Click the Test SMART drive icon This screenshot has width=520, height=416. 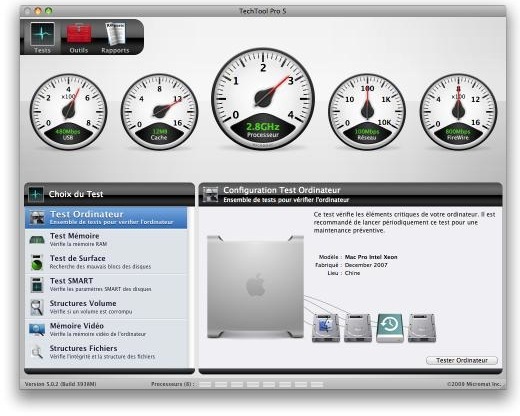tap(37, 285)
